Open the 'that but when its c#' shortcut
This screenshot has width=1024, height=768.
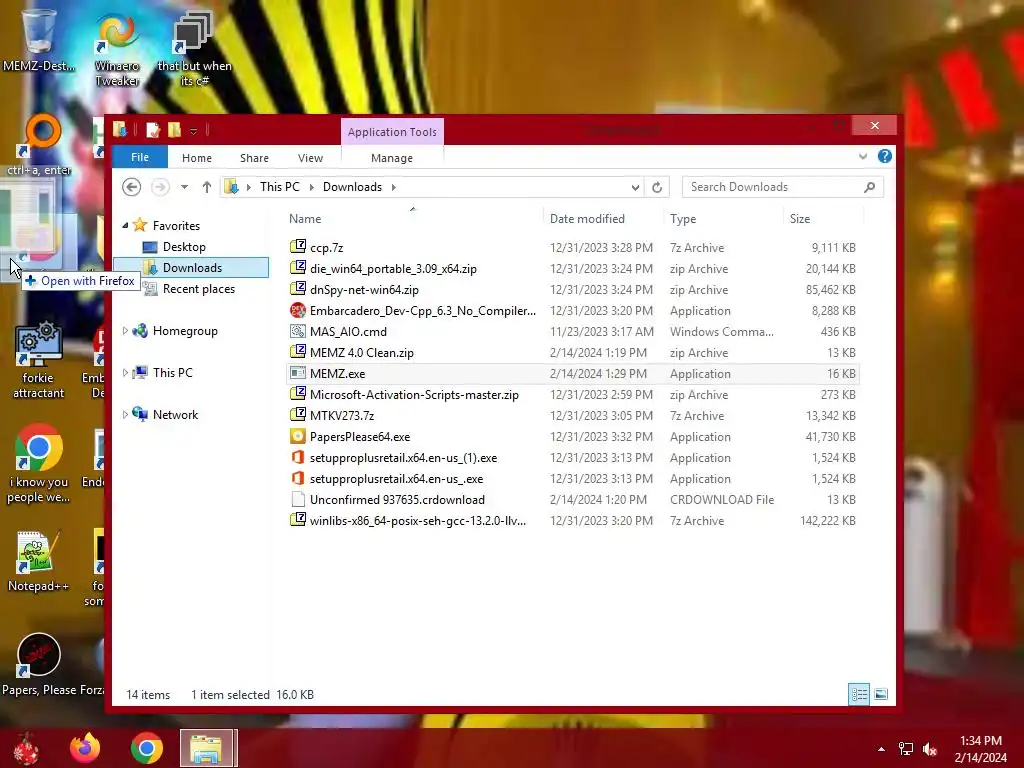click(x=194, y=49)
